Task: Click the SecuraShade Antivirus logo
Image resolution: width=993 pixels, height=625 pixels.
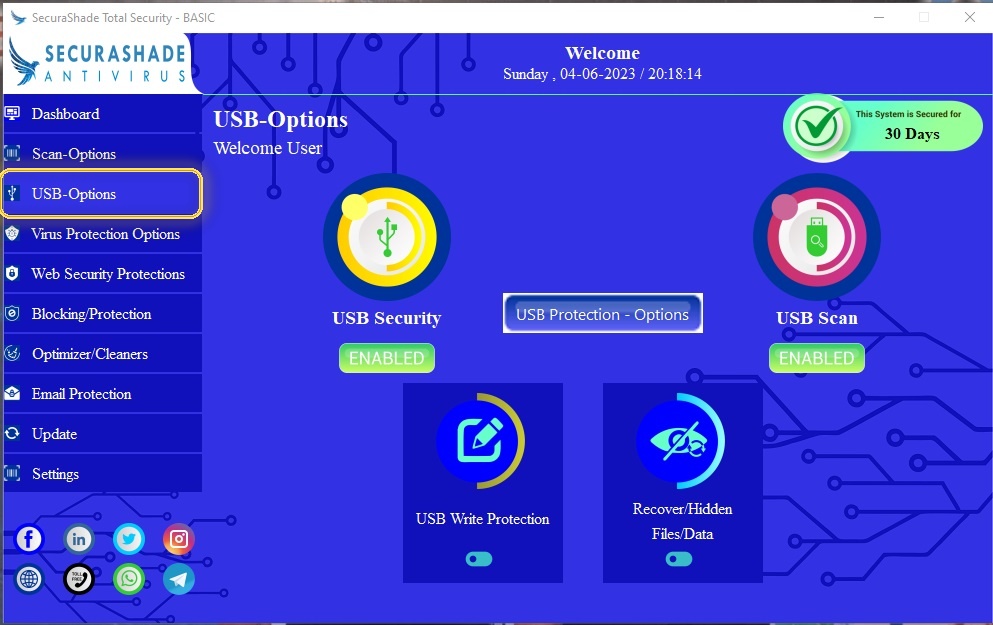Action: [x=98, y=62]
